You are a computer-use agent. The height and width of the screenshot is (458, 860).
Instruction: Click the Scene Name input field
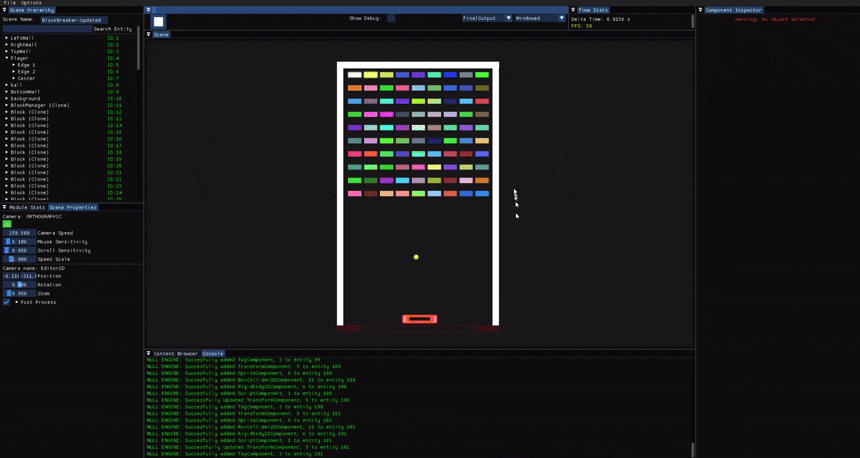73,20
